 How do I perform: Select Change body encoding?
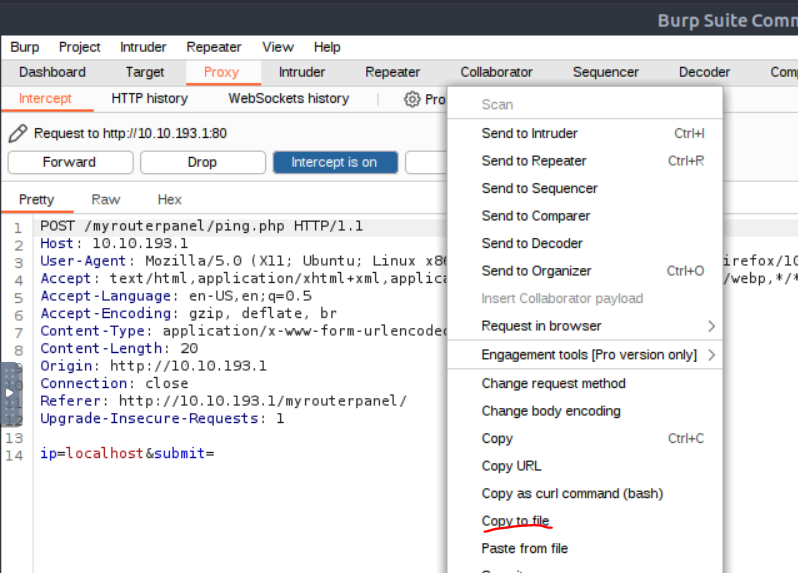[585, 411]
